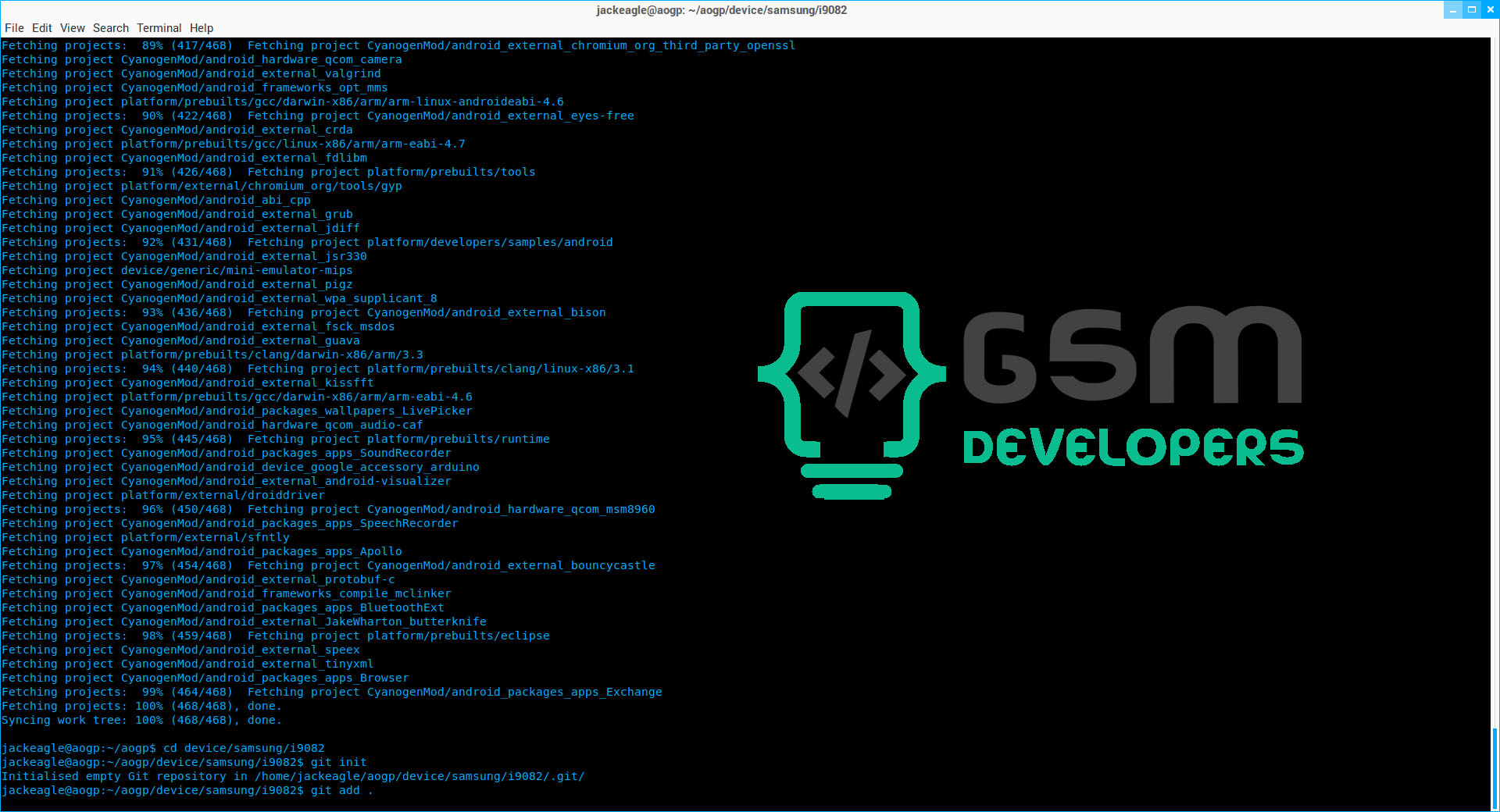
Task: Click 'Syncing work tree: 100%' line
Action: pyautogui.click(x=141, y=721)
